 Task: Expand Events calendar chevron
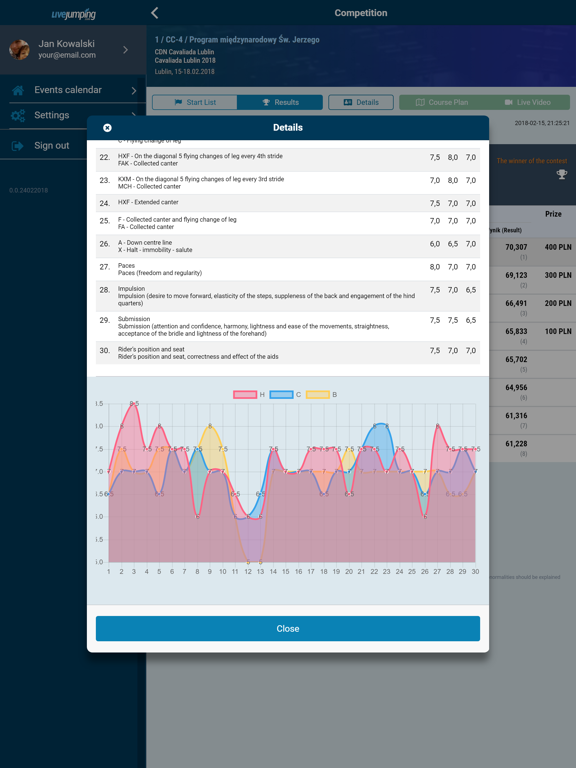pyautogui.click(x=134, y=90)
